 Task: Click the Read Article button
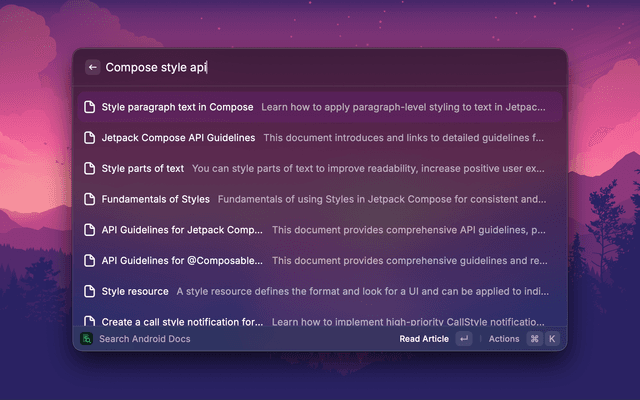[x=424, y=339]
